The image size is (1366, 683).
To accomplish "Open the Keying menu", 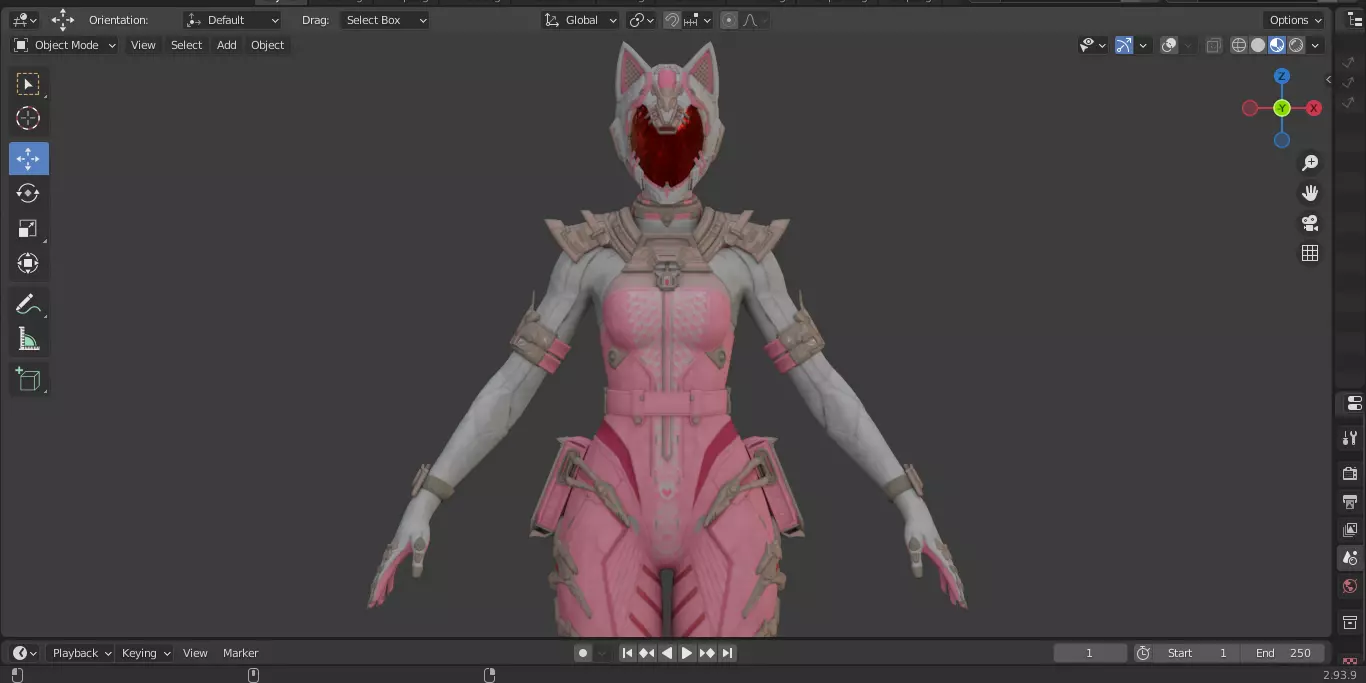I will pos(146,653).
